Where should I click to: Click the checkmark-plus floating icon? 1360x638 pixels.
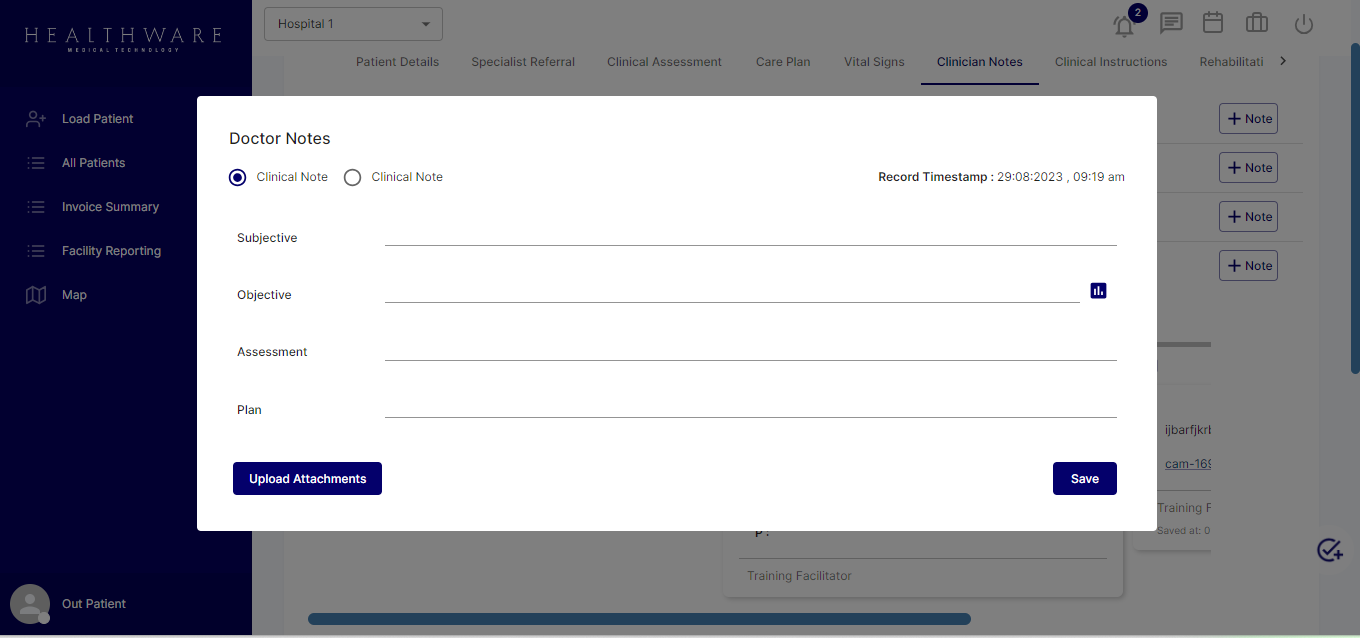point(1329,550)
